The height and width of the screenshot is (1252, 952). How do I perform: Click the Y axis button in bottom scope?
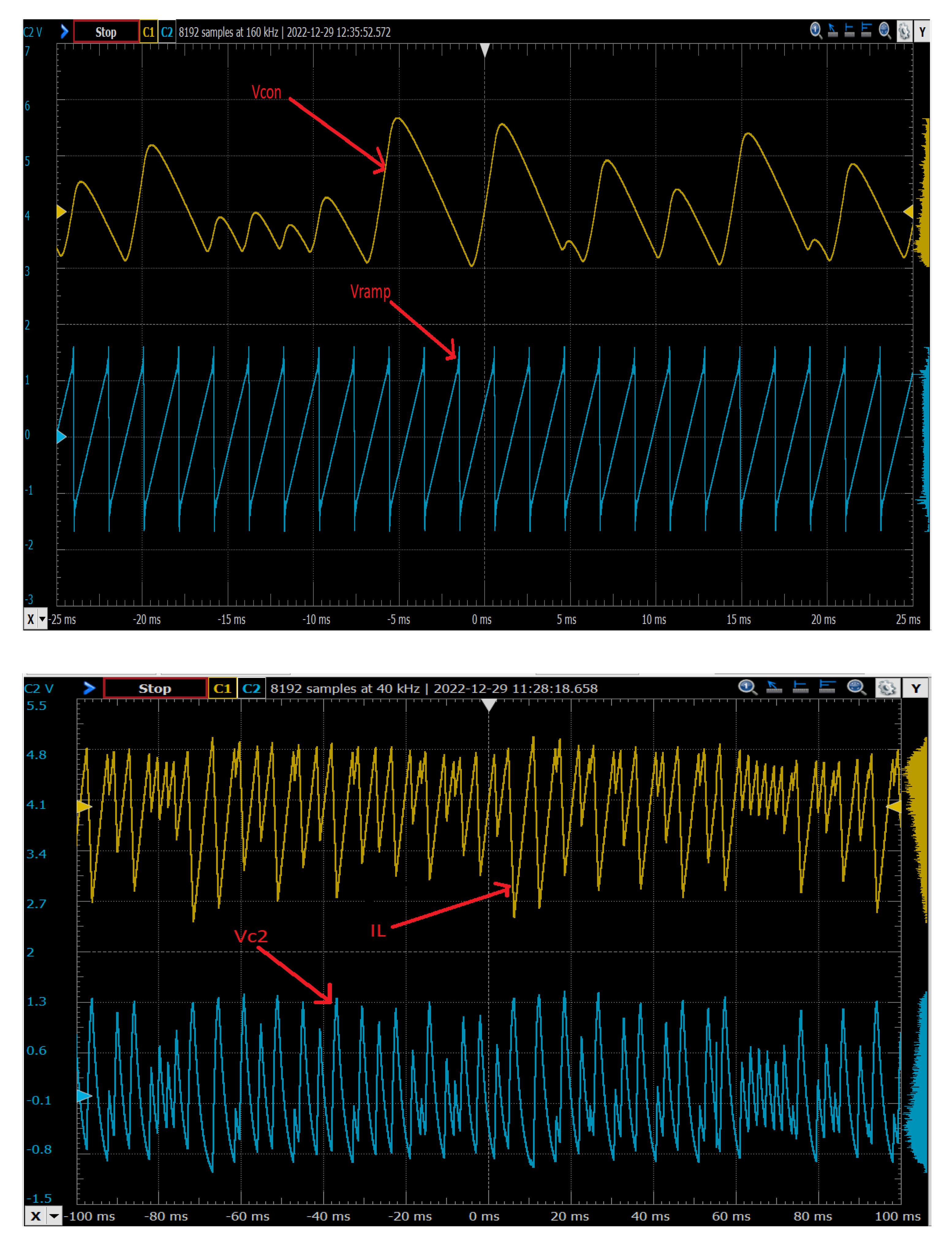pos(916,688)
